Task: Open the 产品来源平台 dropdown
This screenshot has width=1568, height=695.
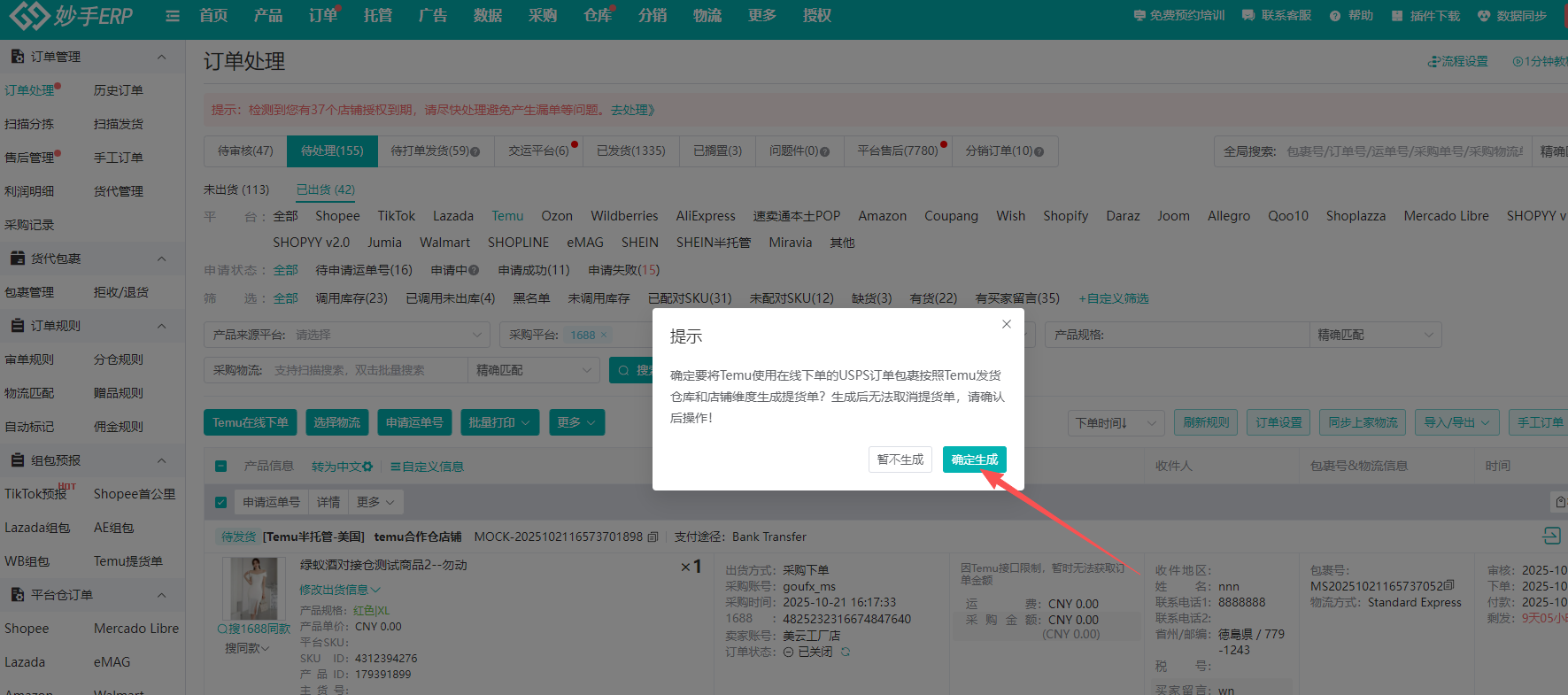Action: [x=346, y=335]
